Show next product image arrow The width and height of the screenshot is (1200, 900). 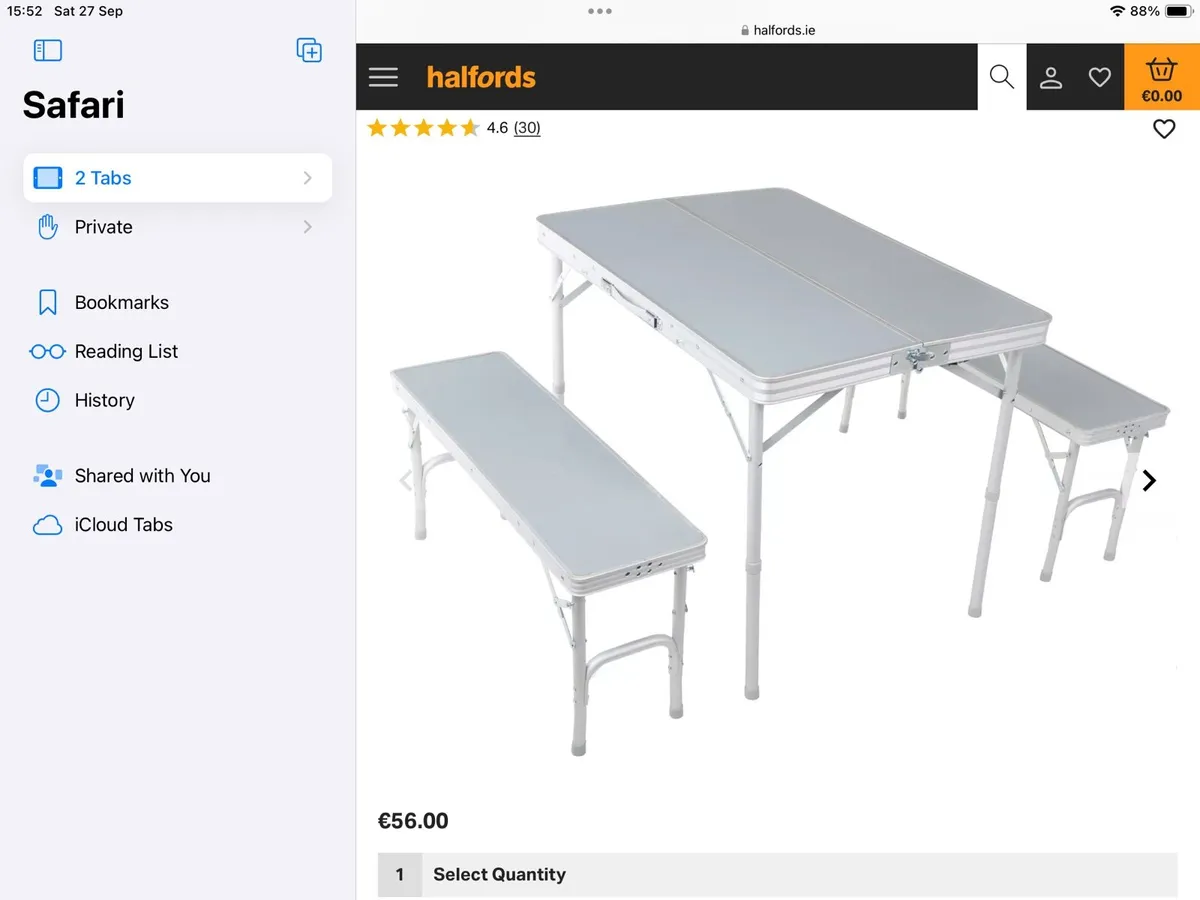tap(1149, 481)
